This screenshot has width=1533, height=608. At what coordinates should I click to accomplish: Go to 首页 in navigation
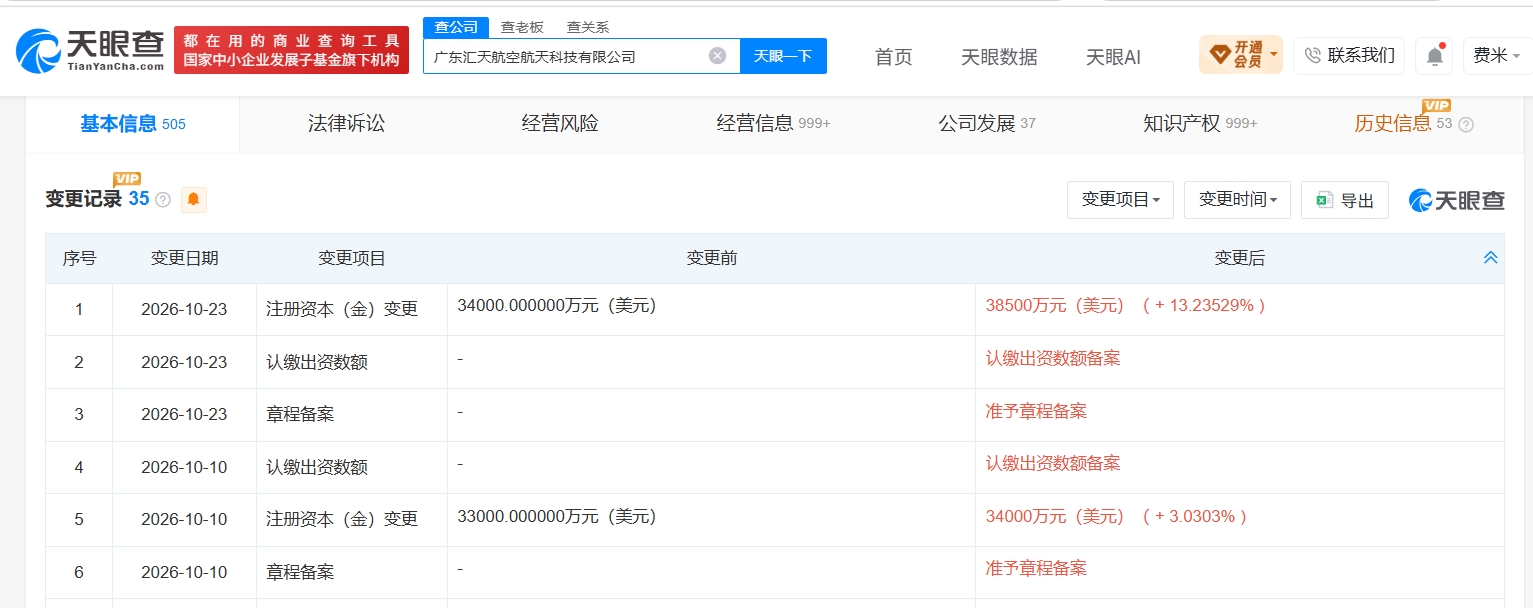[894, 57]
